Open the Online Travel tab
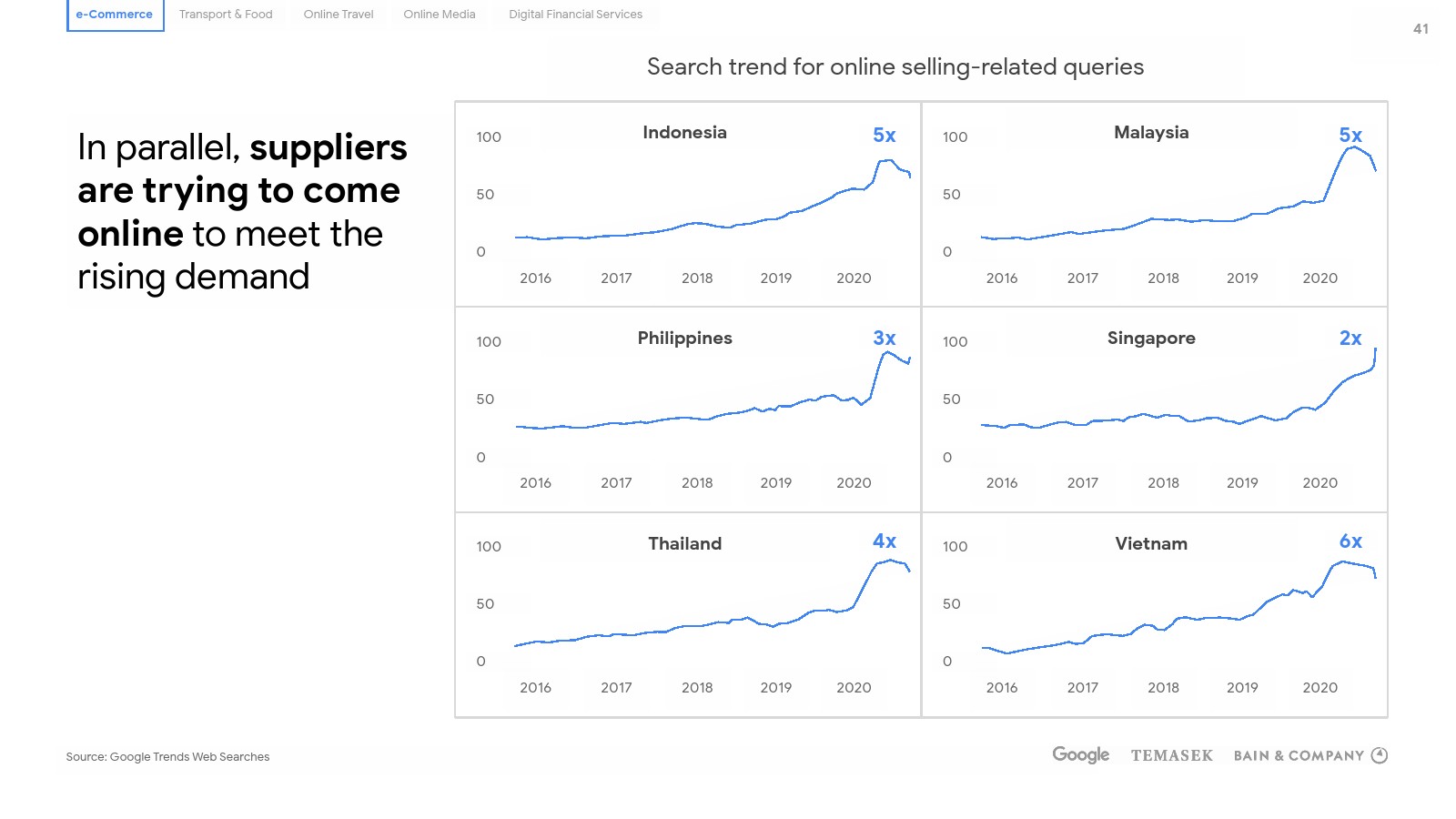The height and width of the screenshot is (819, 1456). pos(339,15)
